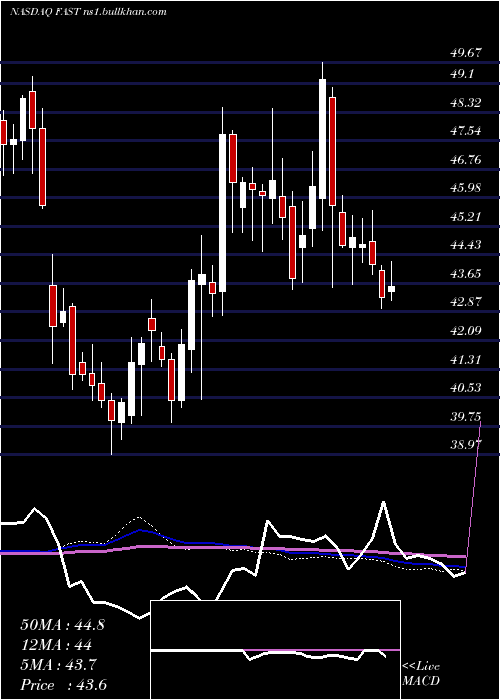Click the 38.97 price level label
Viewport: 500px width, 700px height.
466,444
